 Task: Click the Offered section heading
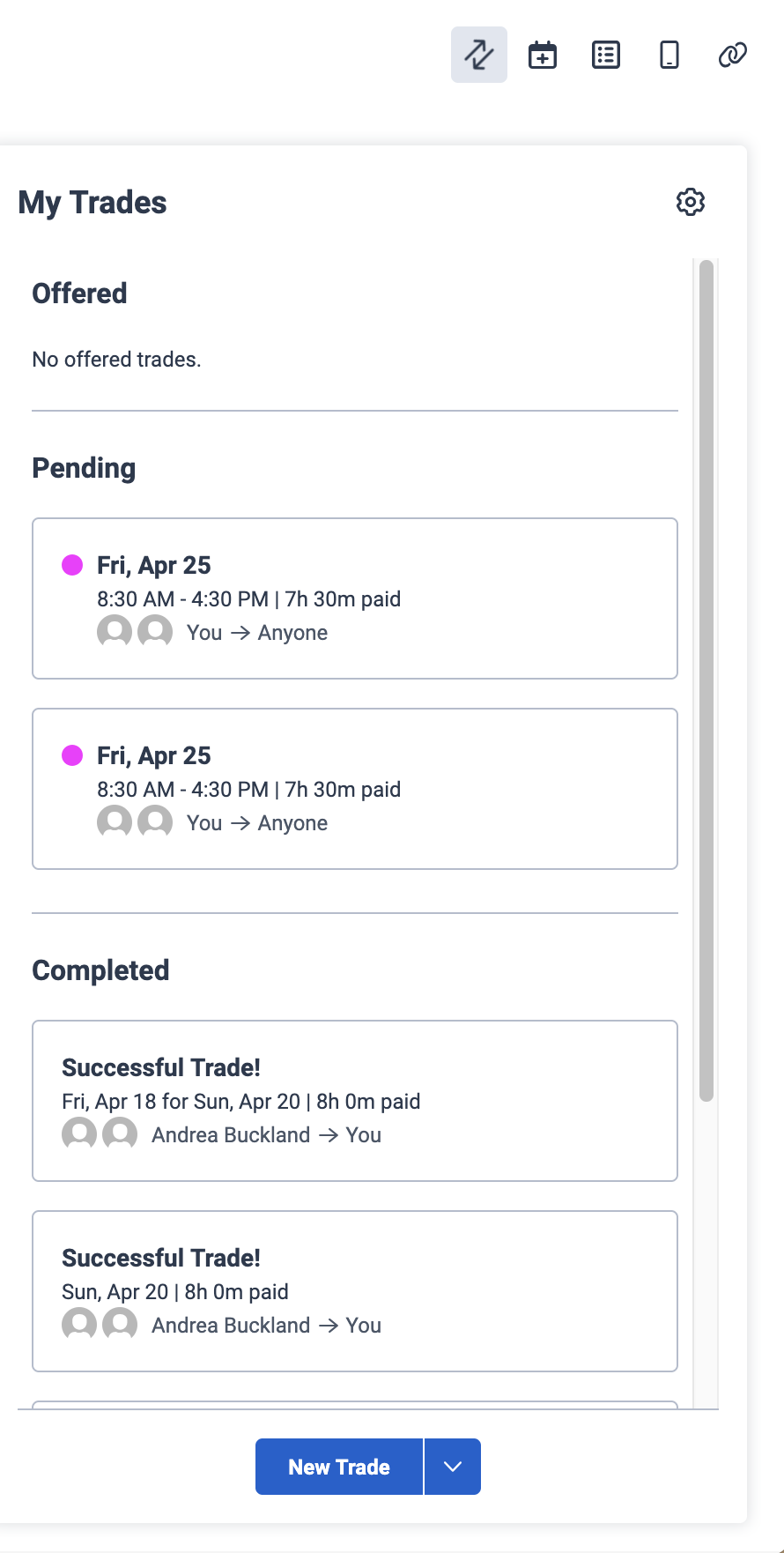tap(79, 294)
